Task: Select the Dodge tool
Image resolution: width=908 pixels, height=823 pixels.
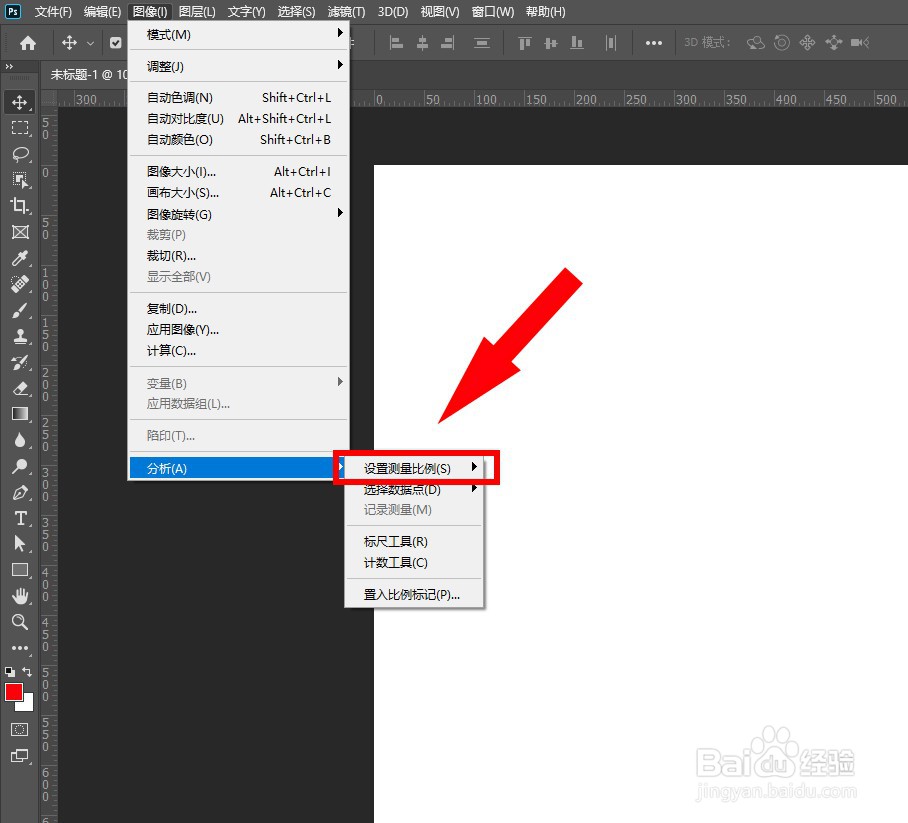Action: [x=20, y=466]
